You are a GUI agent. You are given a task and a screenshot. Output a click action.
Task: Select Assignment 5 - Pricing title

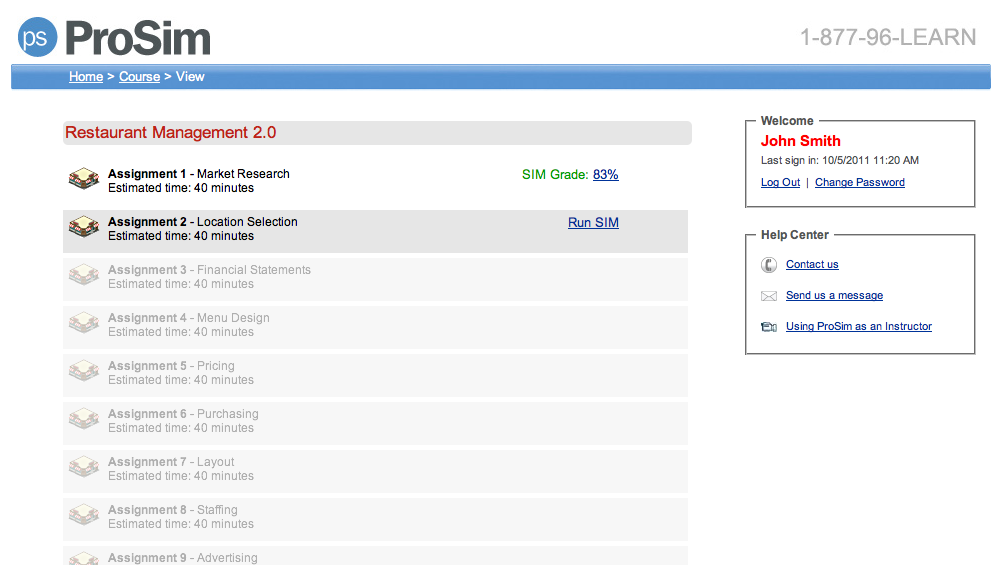(171, 366)
